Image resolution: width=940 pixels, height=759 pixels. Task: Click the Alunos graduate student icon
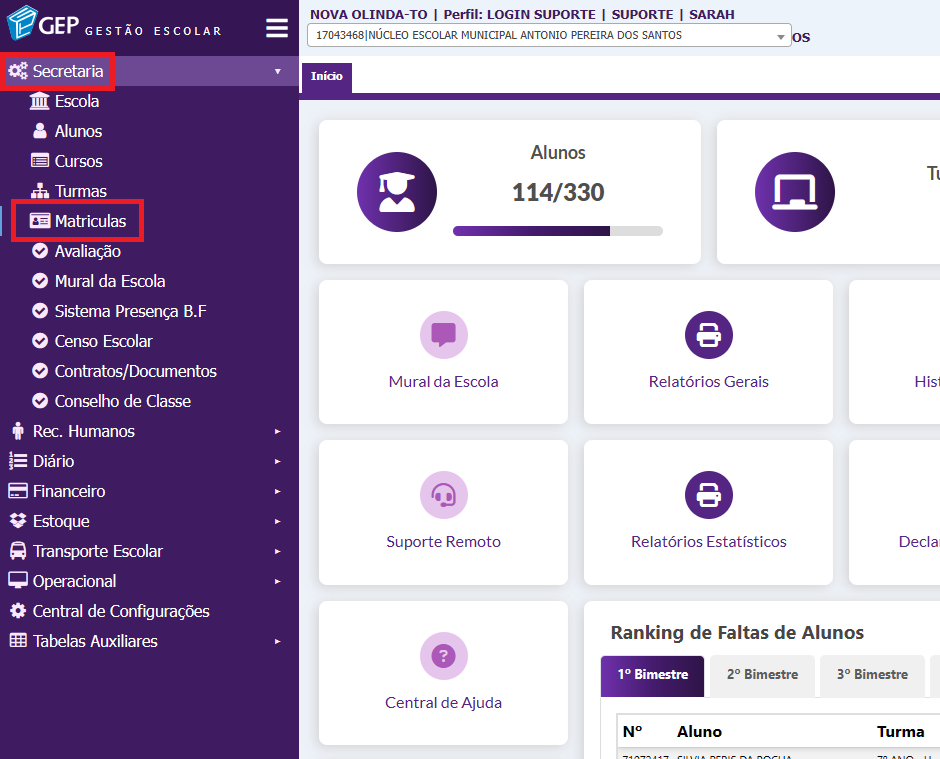point(397,192)
